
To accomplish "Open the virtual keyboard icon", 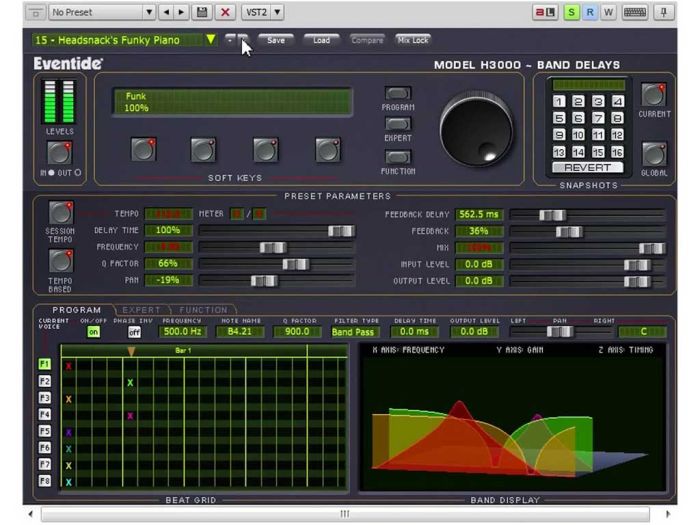I will (x=635, y=12).
